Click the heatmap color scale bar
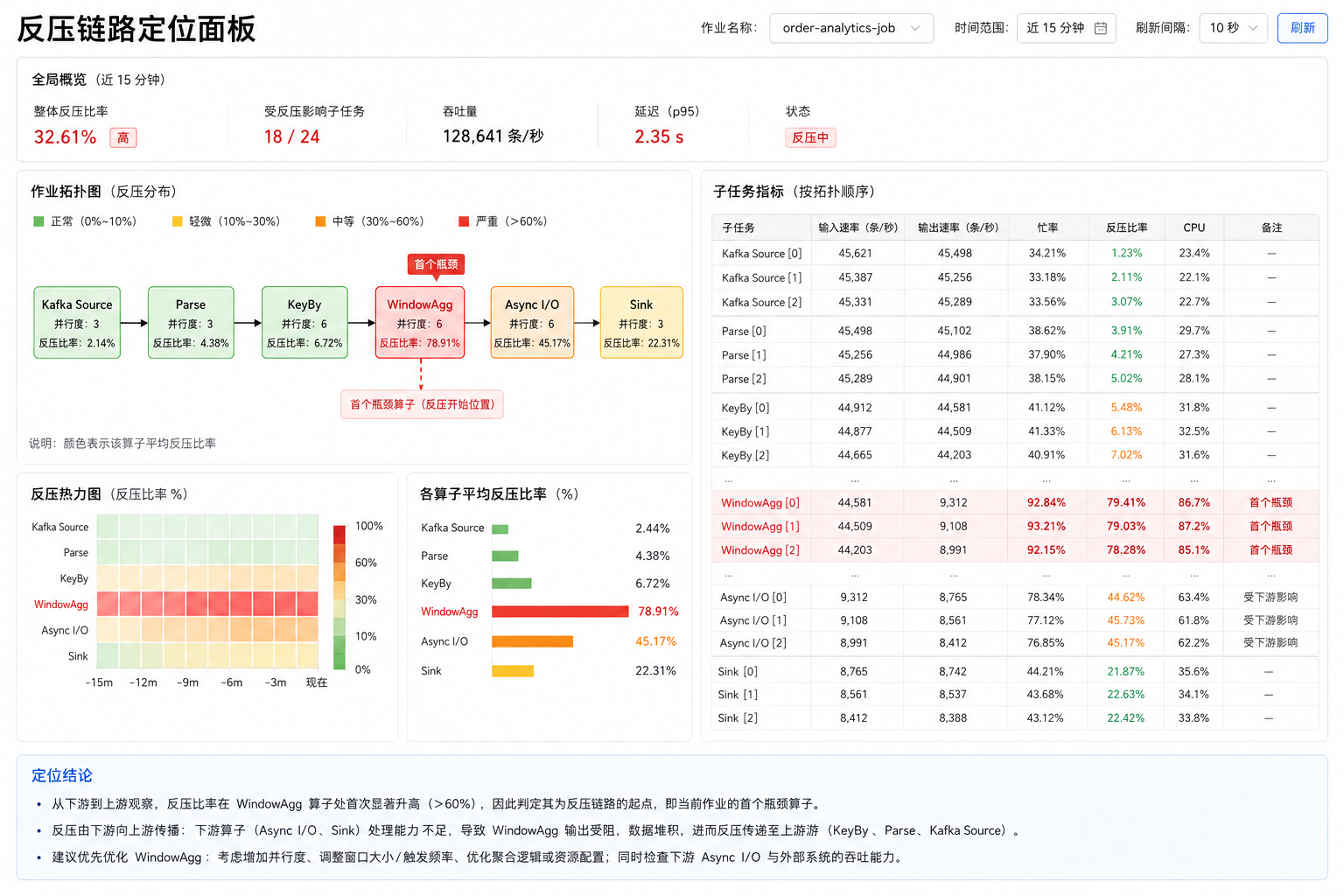The height and width of the screenshot is (896, 1344). click(x=339, y=598)
